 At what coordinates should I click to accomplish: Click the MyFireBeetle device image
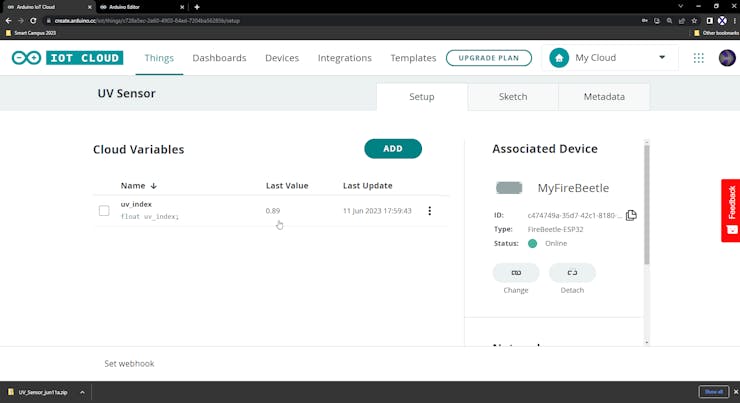point(509,188)
